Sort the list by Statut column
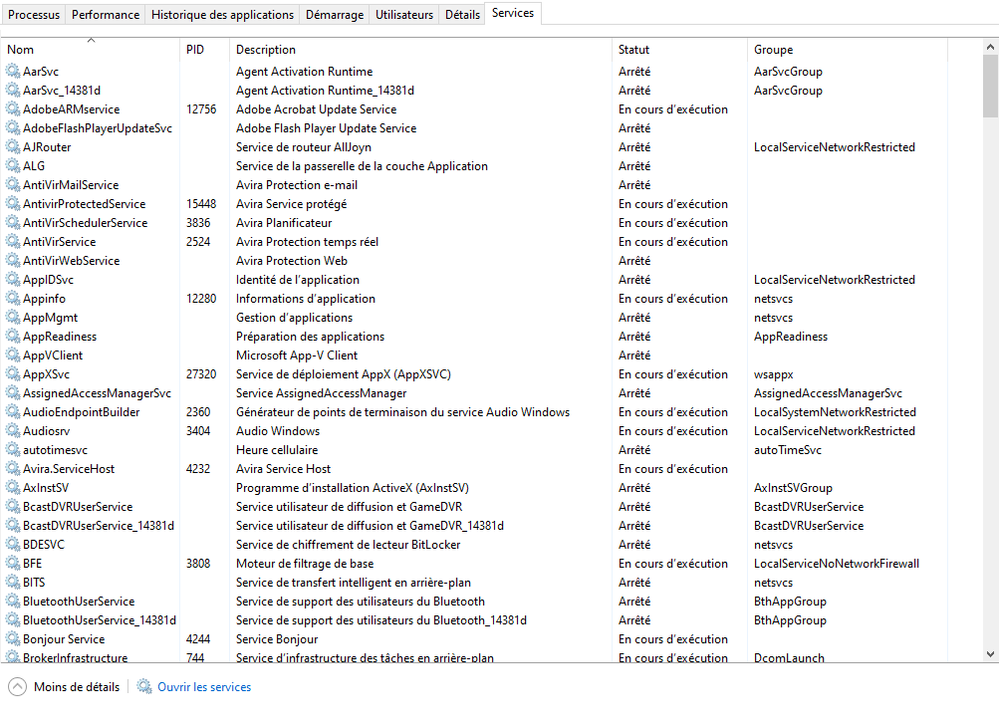The width and height of the screenshot is (999, 711). point(634,50)
